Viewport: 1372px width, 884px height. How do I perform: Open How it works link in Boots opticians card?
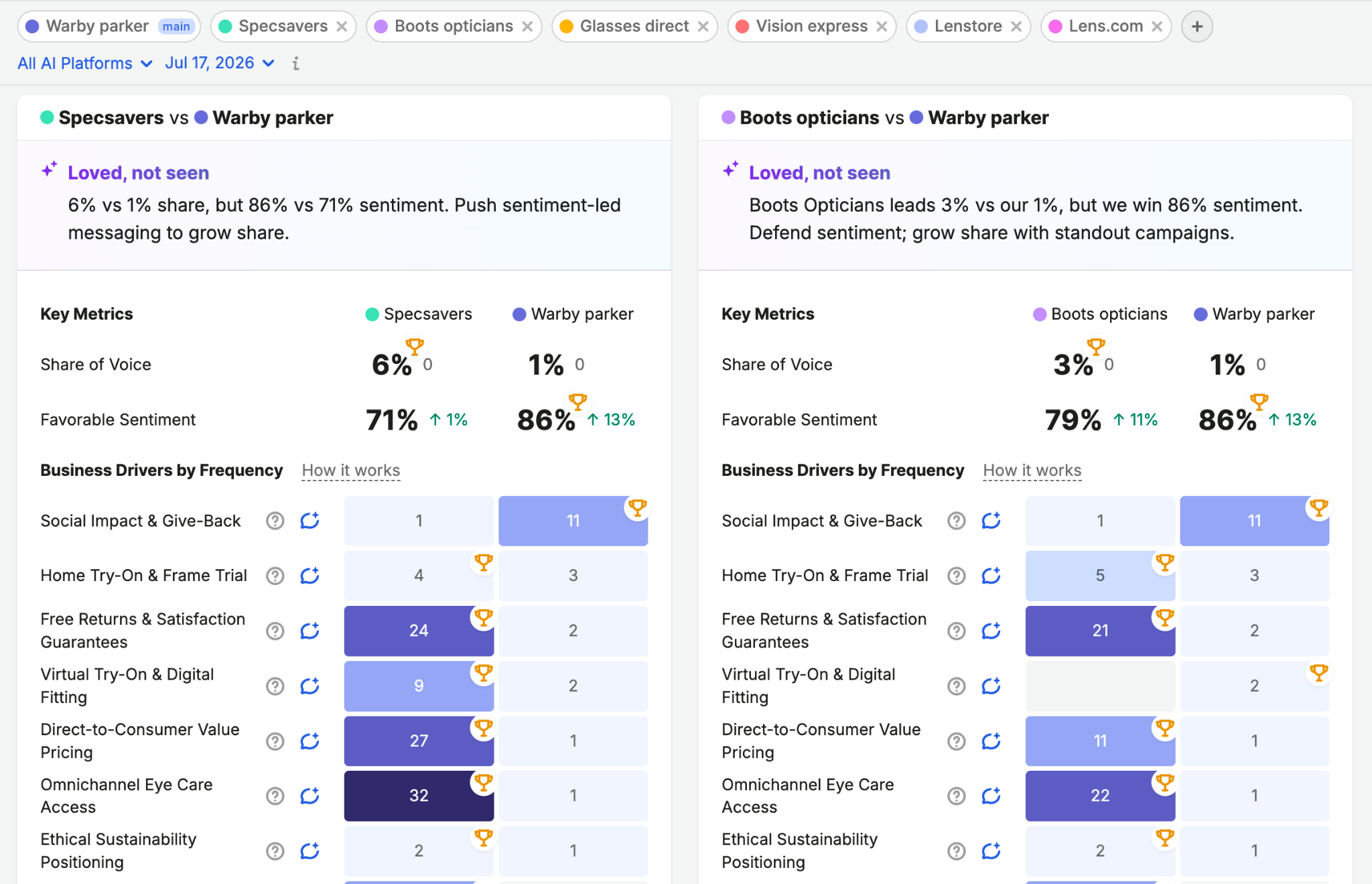coord(1032,470)
